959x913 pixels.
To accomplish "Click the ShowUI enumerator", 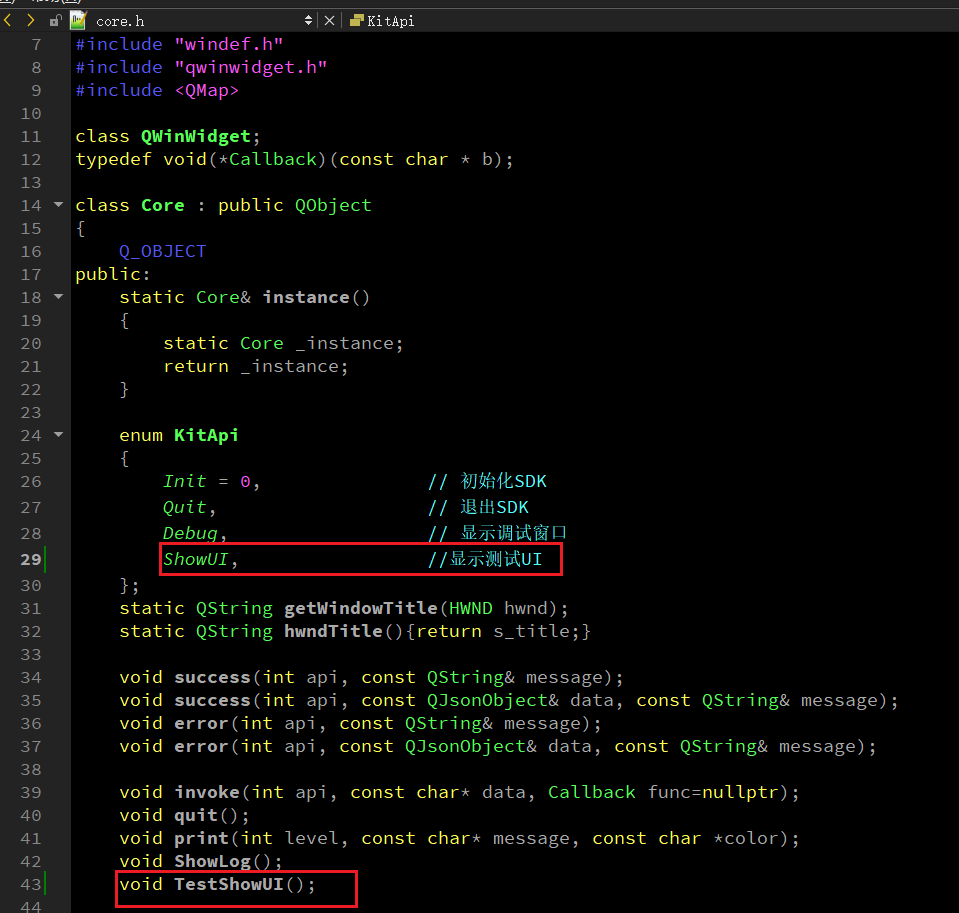I will click(x=196, y=559).
